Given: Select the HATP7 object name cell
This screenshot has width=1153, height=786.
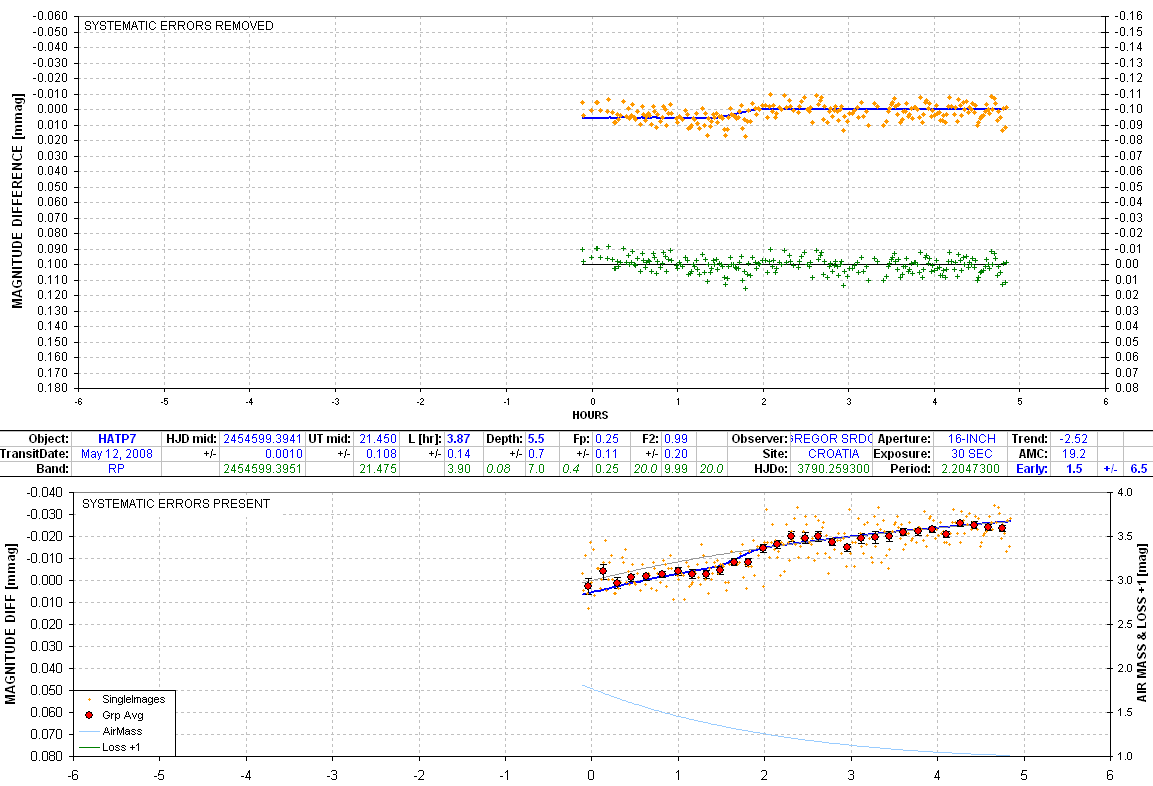Looking at the screenshot, I should pos(116,439).
